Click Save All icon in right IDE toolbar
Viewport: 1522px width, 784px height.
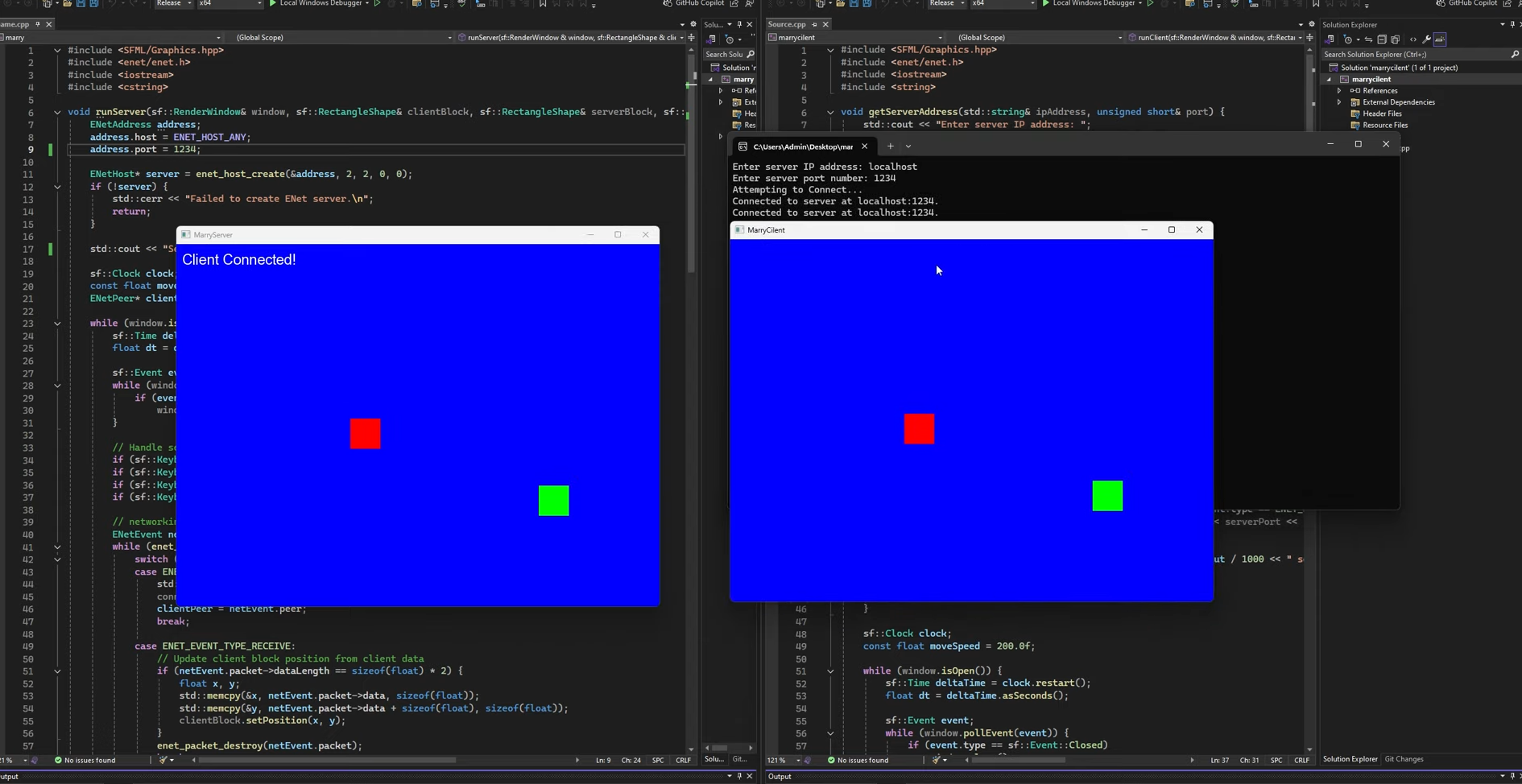pos(867,4)
